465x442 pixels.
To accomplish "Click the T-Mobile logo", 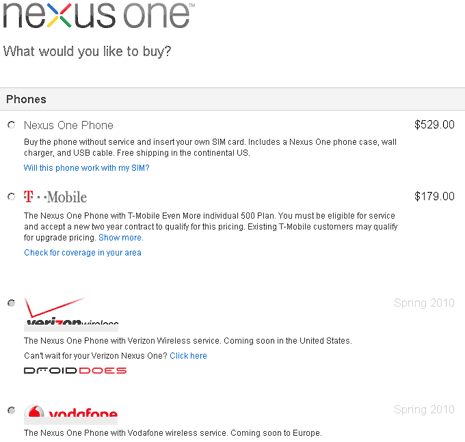I will [55, 197].
